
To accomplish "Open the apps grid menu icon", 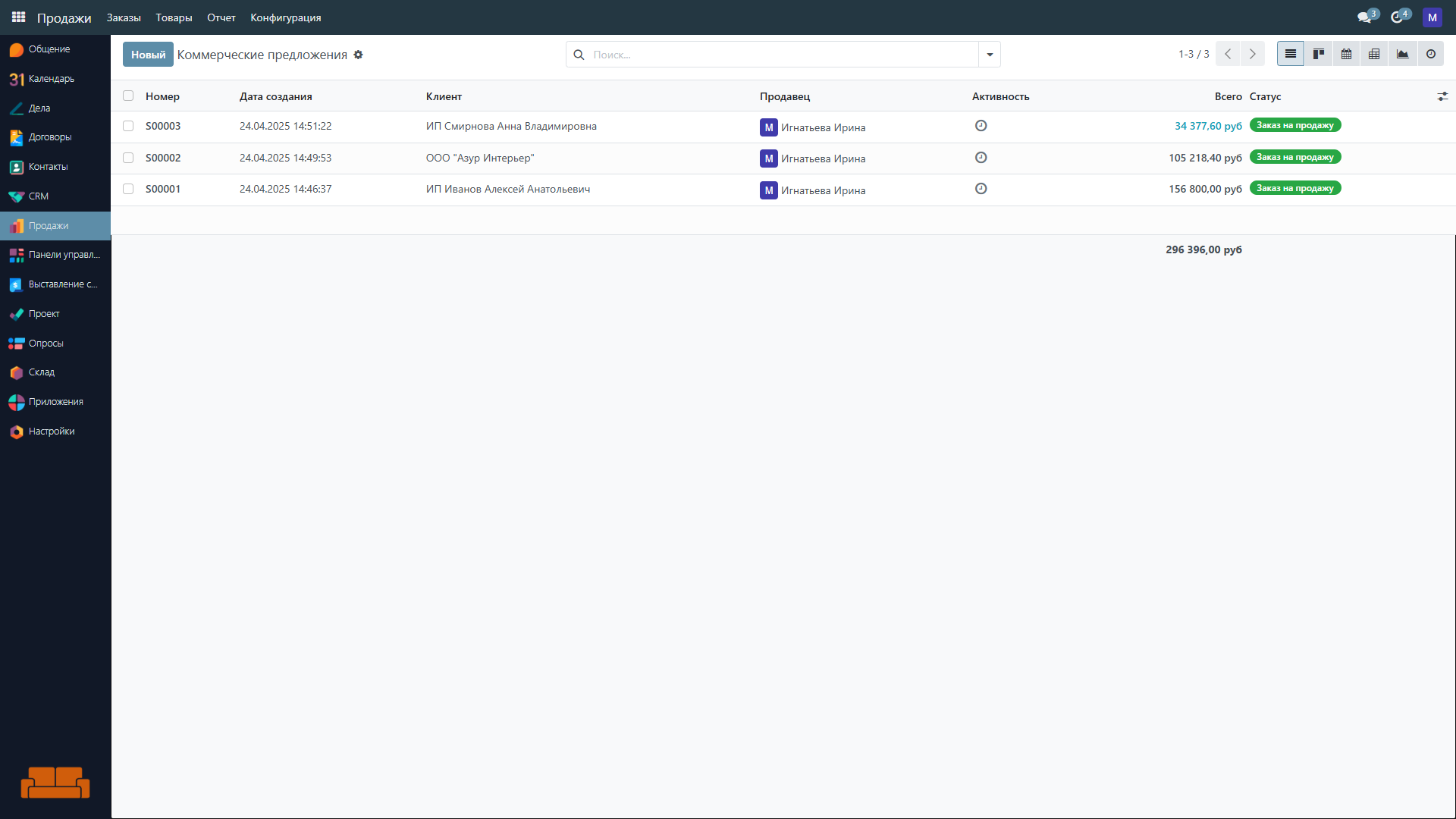I will 18,17.
